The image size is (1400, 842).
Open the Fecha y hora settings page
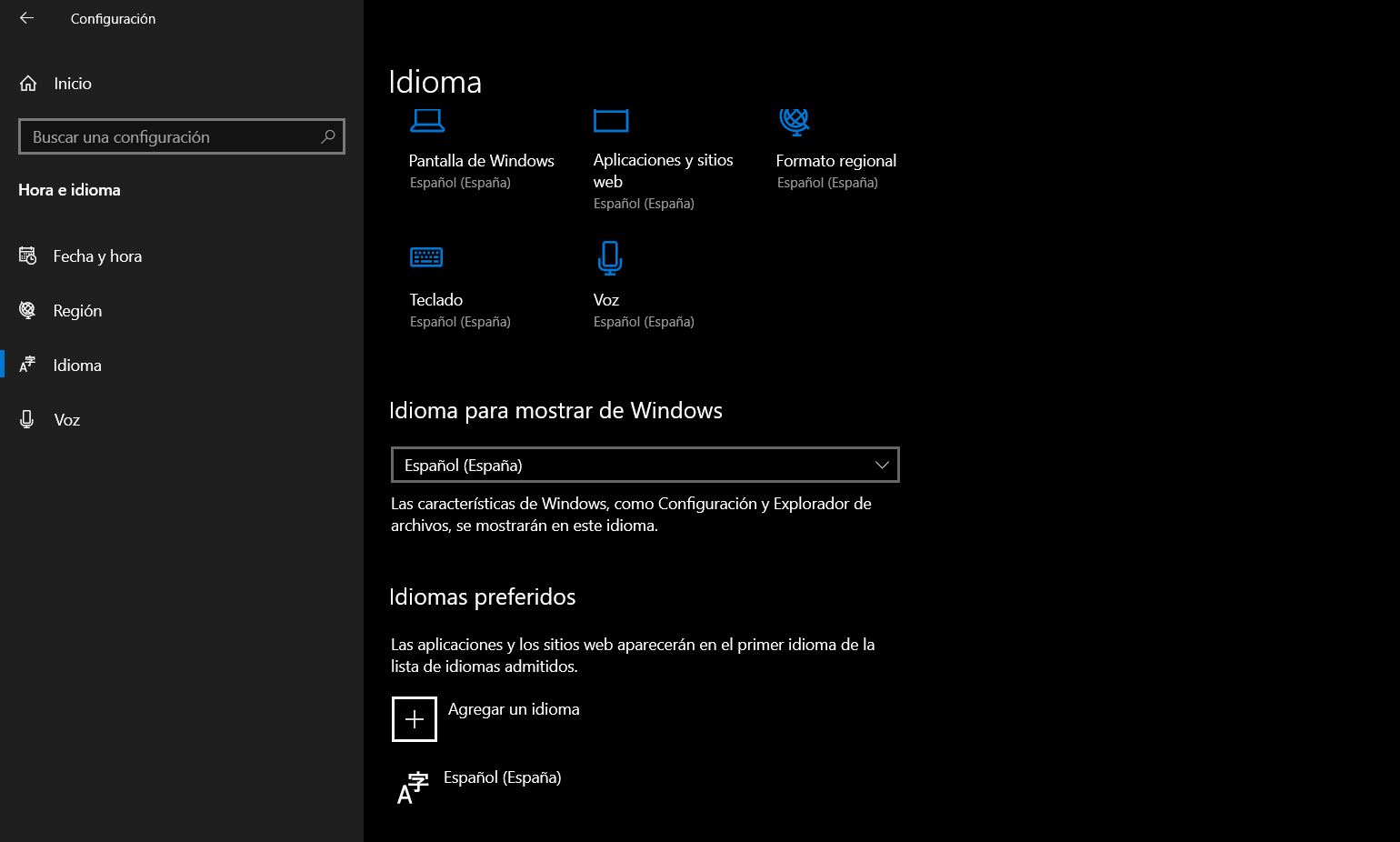[97, 256]
